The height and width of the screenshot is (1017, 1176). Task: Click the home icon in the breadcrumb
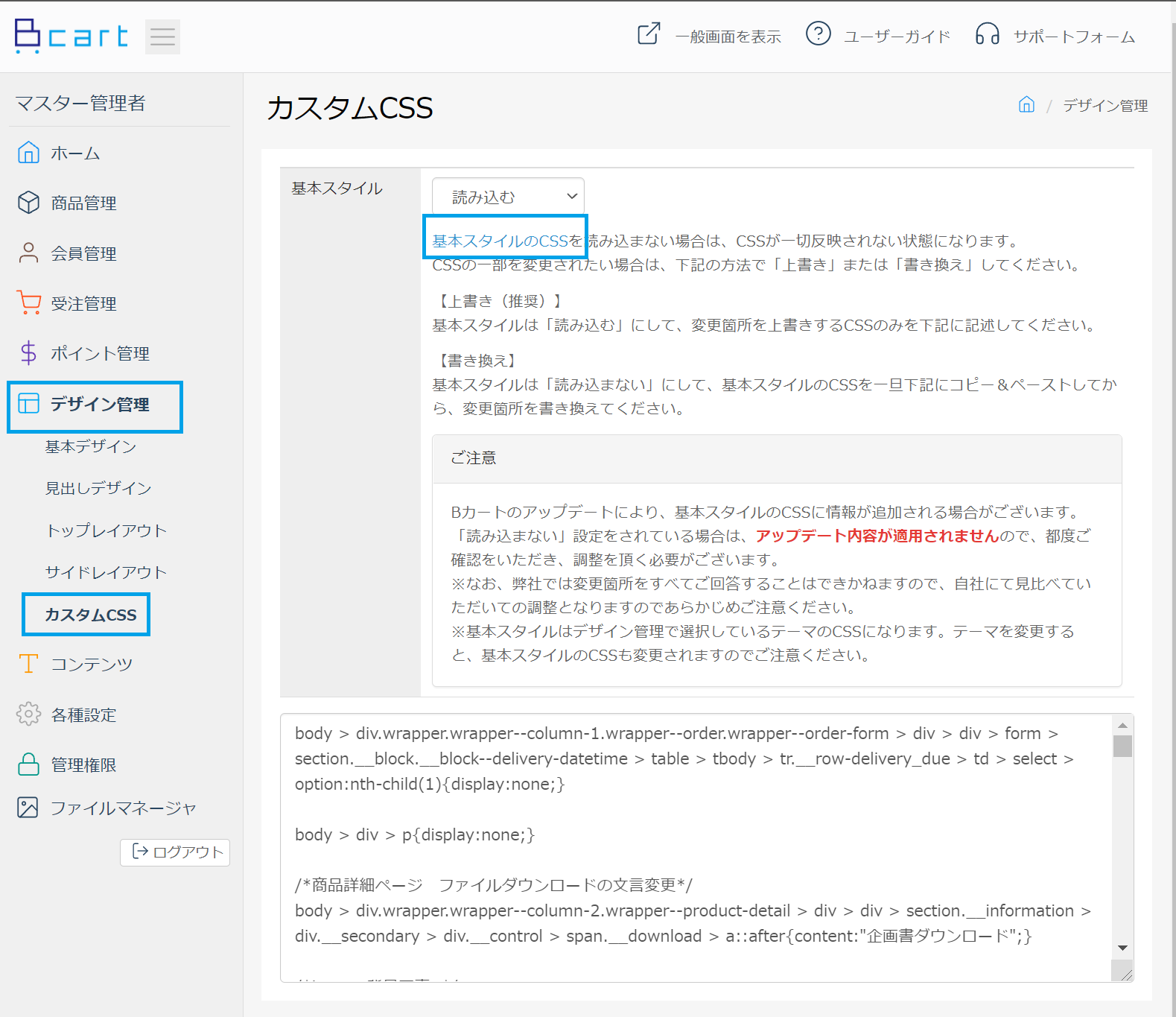pyautogui.click(x=1026, y=104)
